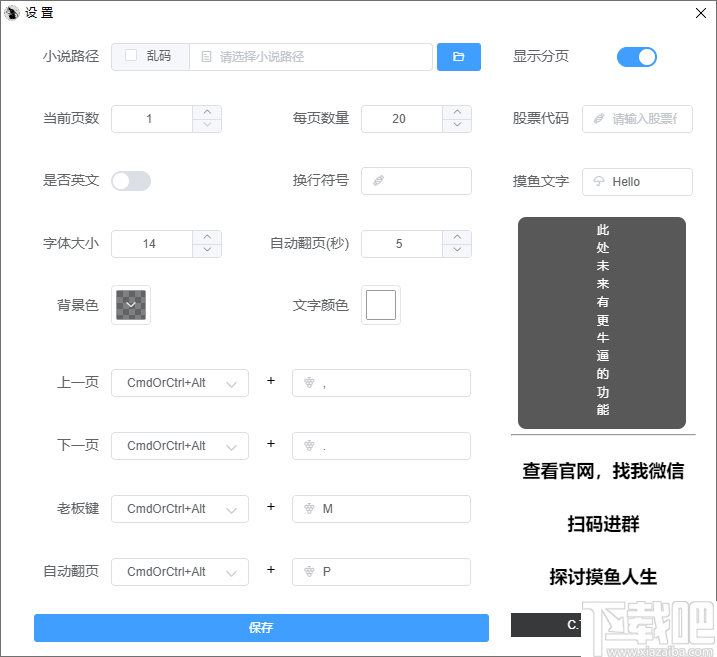717x657 pixels.
Task: Click the 自动翻页(秒) number field
Action: tap(402, 244)
